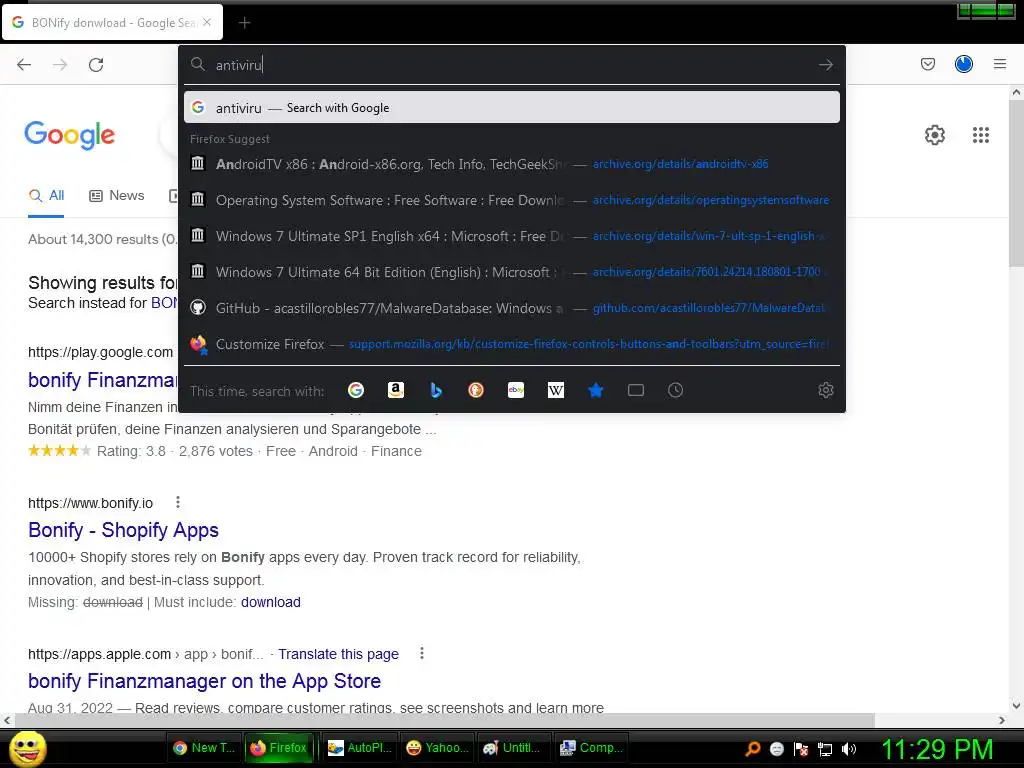Click the volume speaker tray icon
The height and width of the screenshot is (768, 1024).
(849, 749)
